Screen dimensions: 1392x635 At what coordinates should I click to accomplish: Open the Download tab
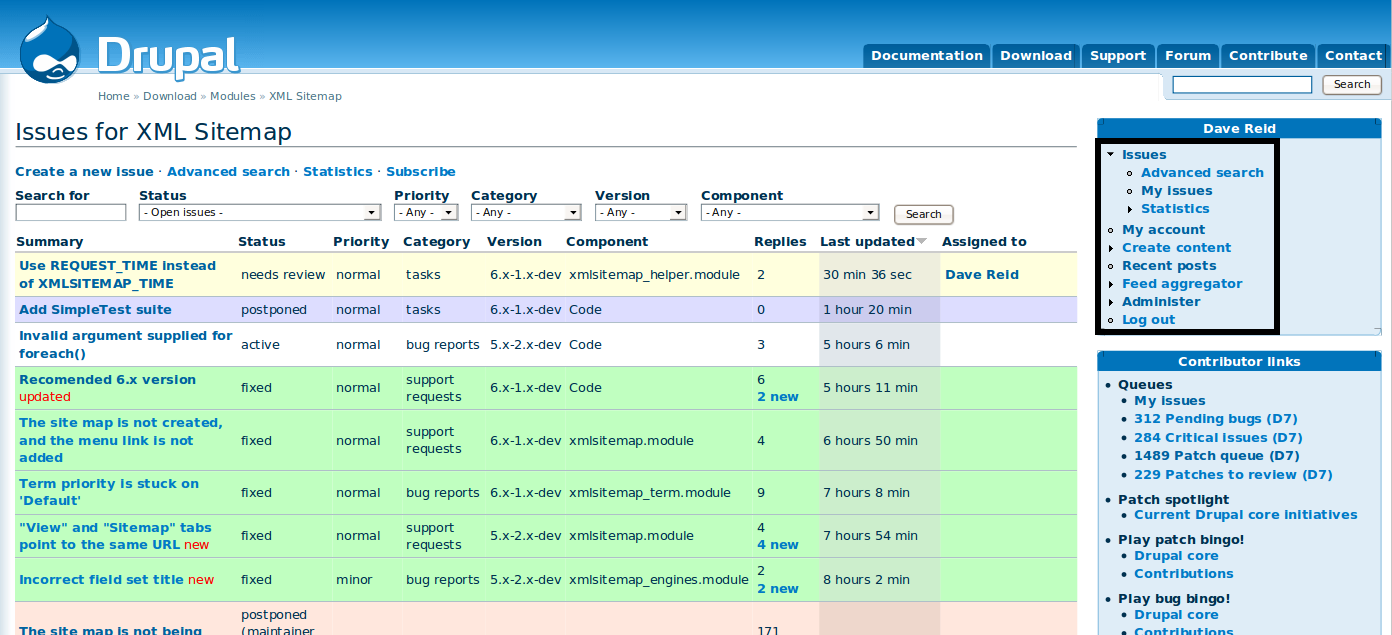(x=1036, y=56)
